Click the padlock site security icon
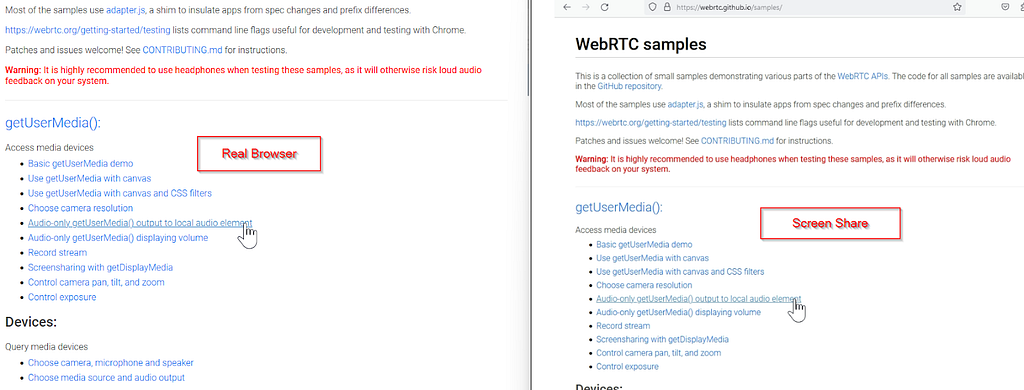The image size is (1024, 390). [667, 7]
